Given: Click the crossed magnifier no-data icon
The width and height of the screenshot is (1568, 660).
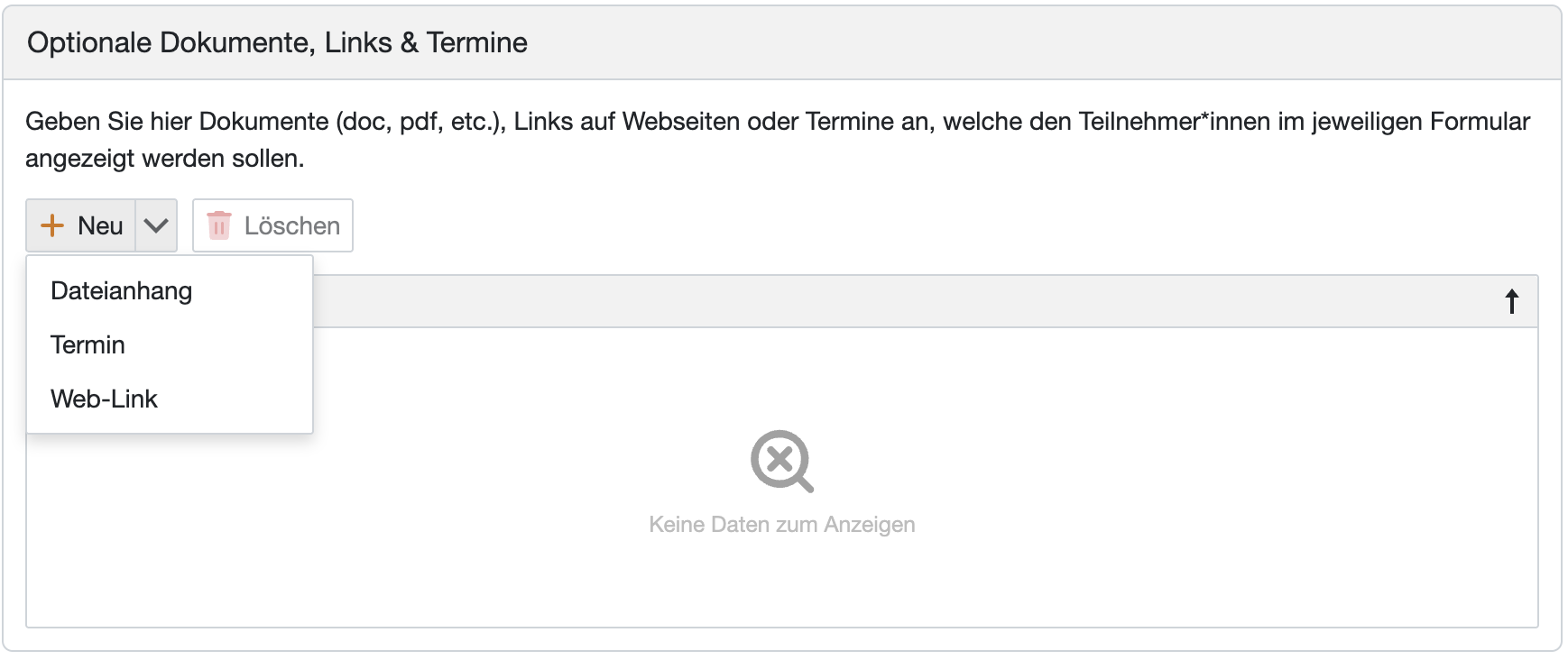Looking at the screenshot, I should [781, 461].
